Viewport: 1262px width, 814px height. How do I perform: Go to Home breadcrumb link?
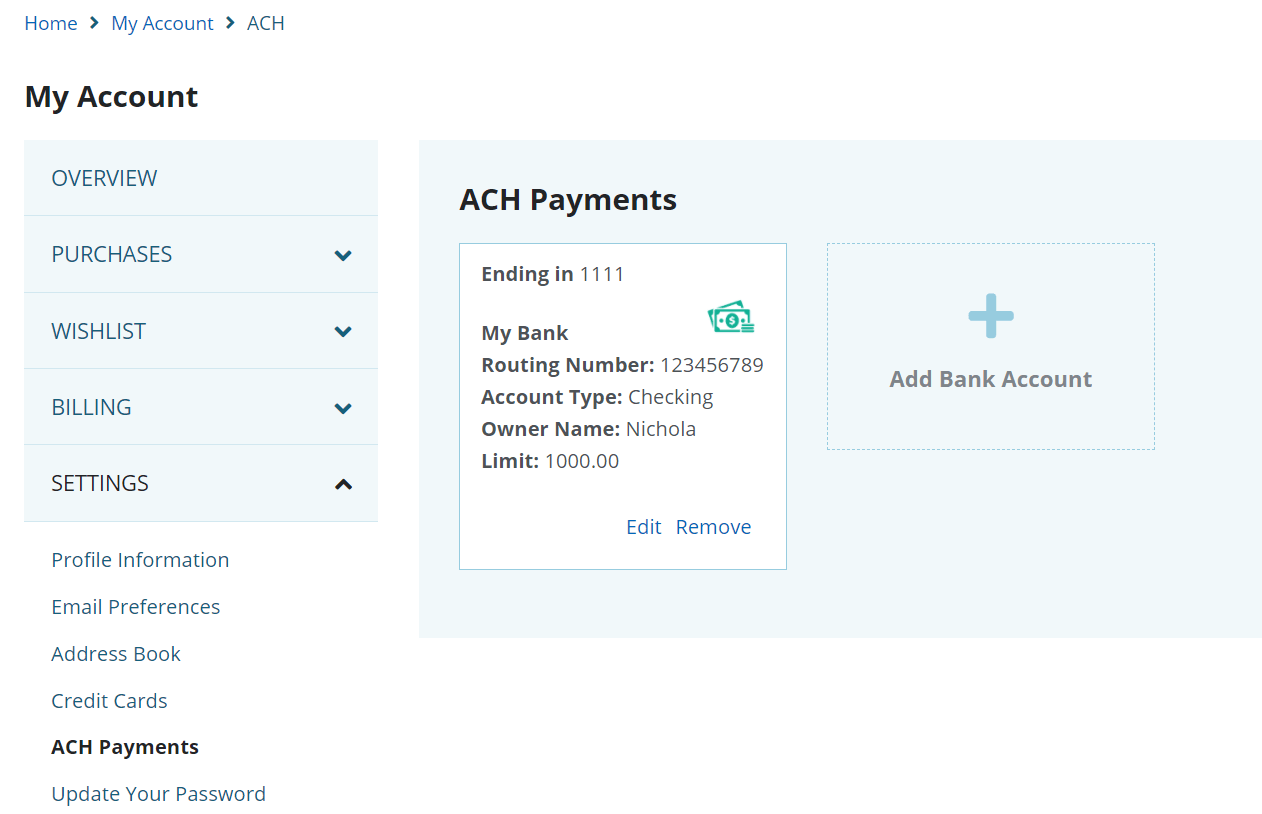(x=51, y=23)
